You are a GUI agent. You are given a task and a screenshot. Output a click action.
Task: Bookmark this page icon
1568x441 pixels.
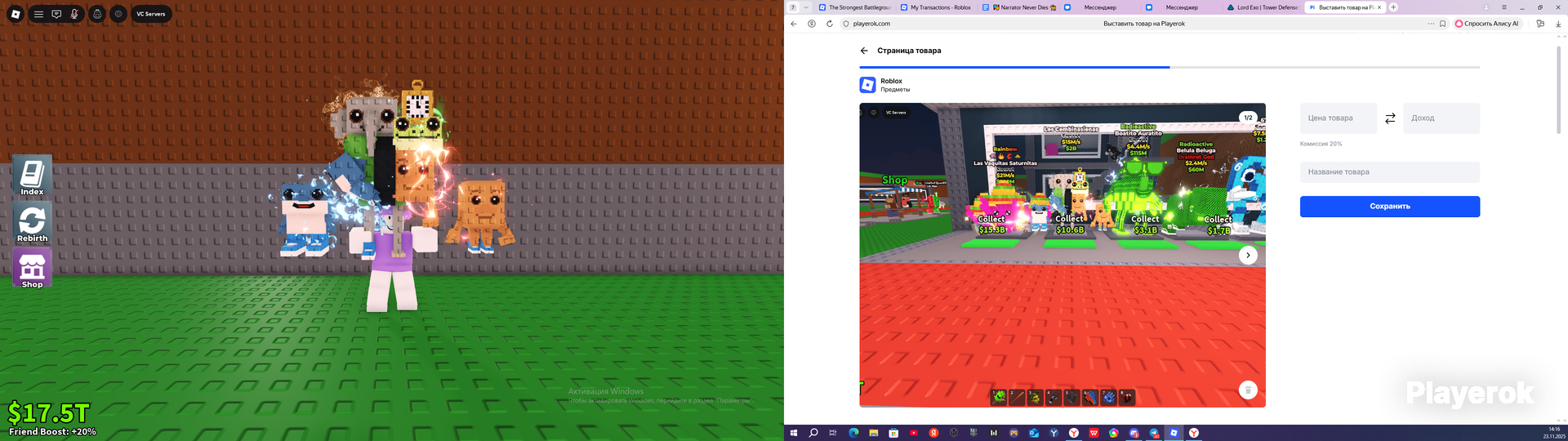point(1443,24)
